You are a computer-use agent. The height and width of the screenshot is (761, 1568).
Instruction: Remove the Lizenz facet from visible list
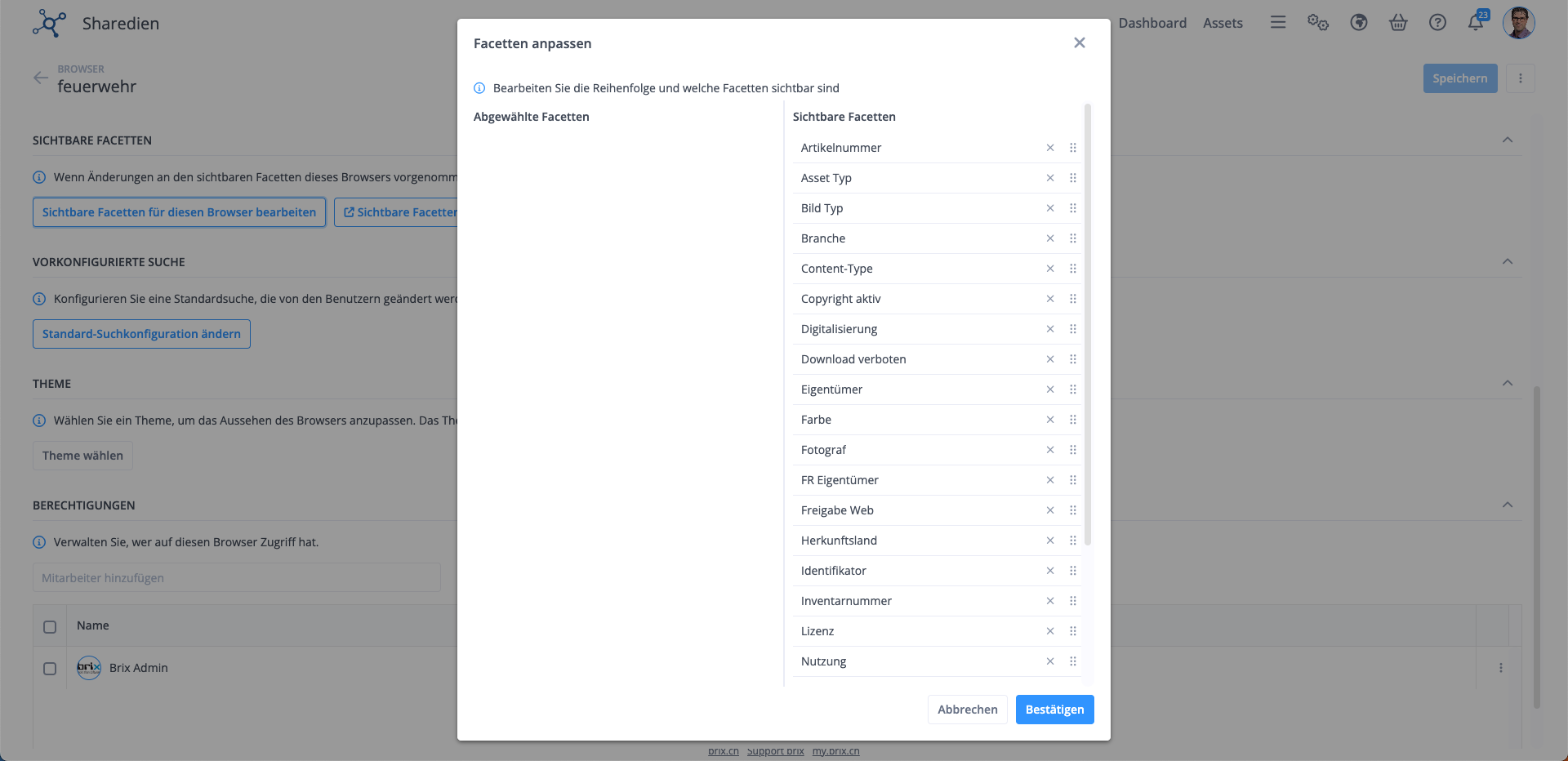[1050, 631]
